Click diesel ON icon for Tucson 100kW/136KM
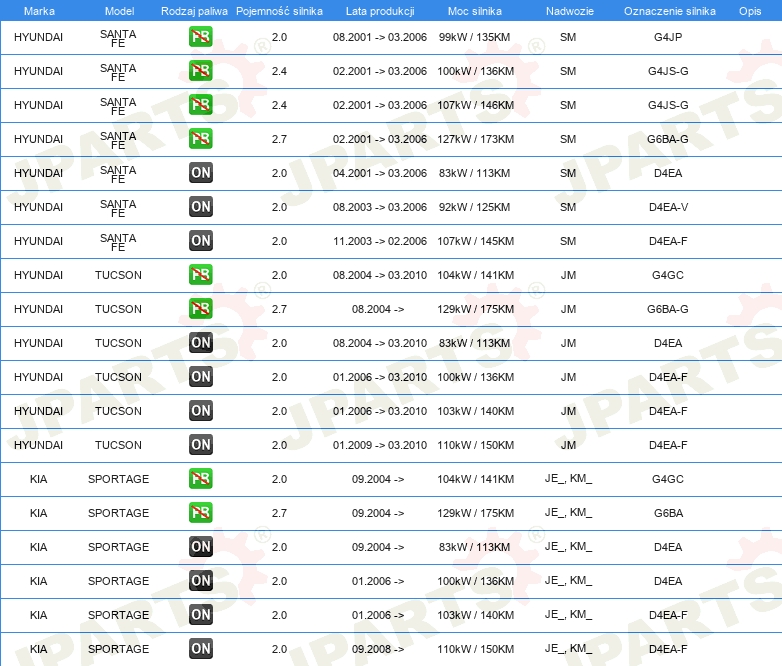This screenshot has width=782, height=666. click(x=200, y=377)
